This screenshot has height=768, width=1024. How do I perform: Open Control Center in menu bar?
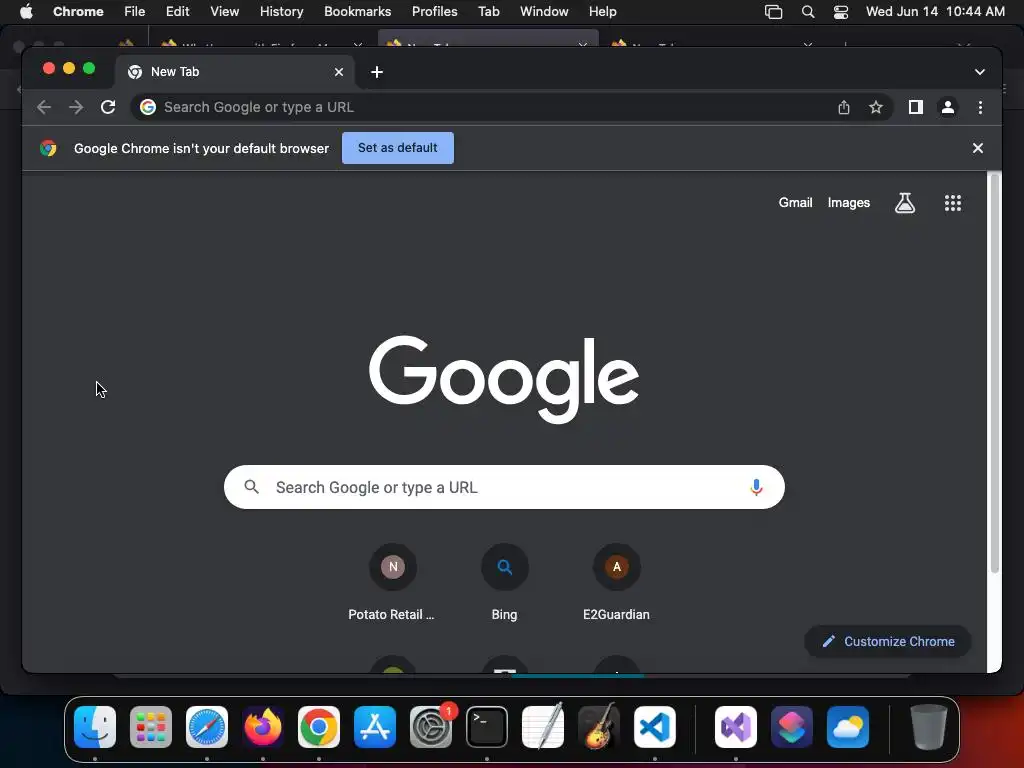(x=840, y=12)
